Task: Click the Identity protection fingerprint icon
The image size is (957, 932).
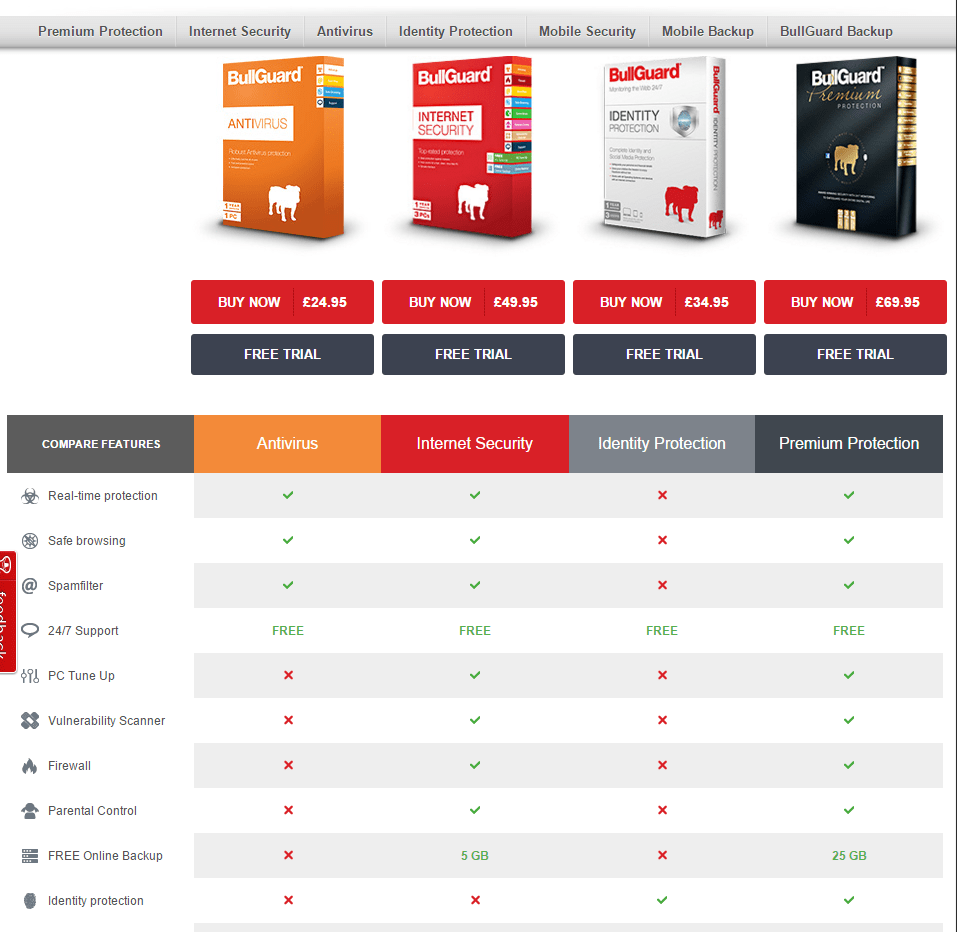Action: (30, 901)
